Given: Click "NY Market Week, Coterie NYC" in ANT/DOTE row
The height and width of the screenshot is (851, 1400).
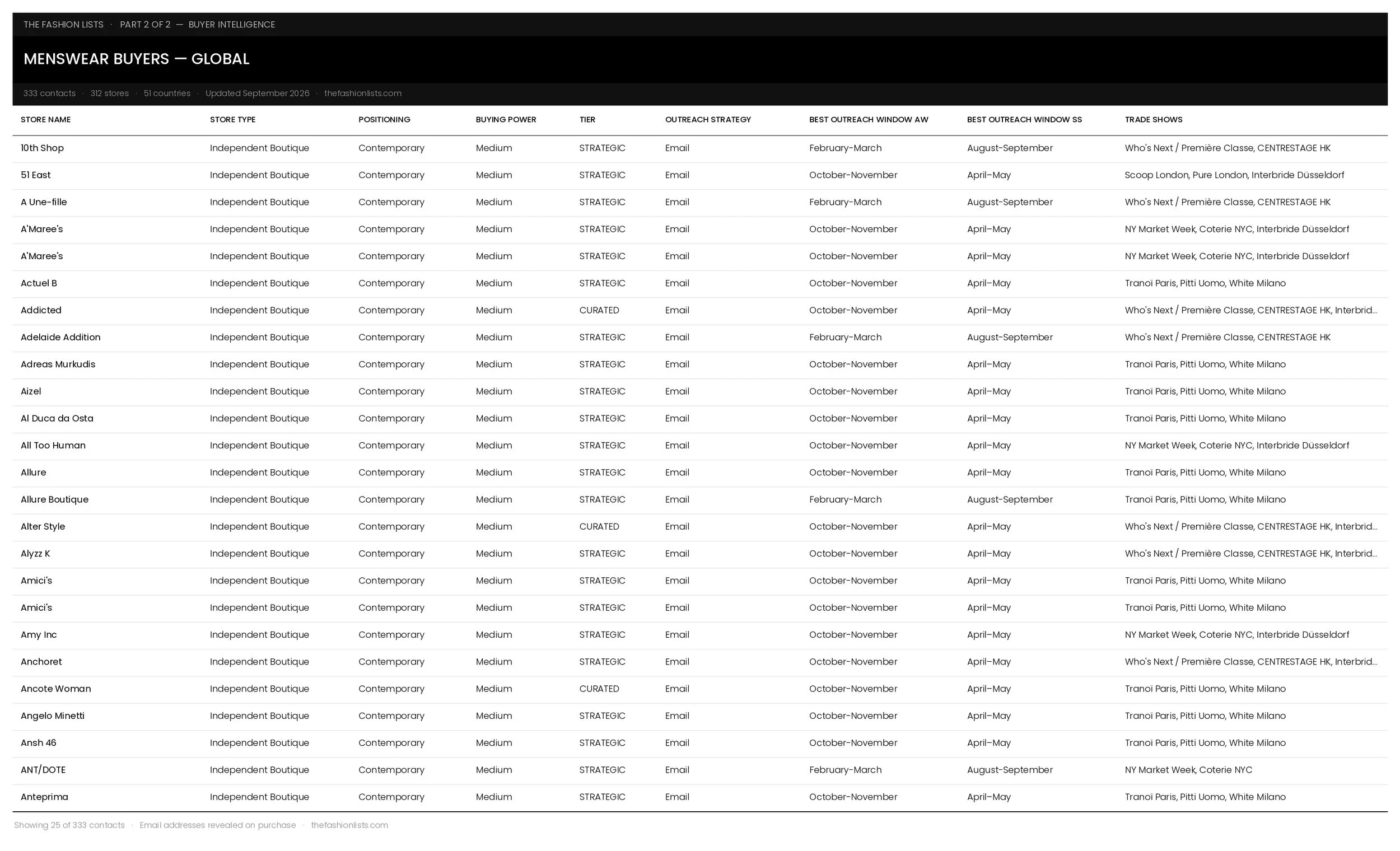Looking at the screenshot, I should [1188, 770].
